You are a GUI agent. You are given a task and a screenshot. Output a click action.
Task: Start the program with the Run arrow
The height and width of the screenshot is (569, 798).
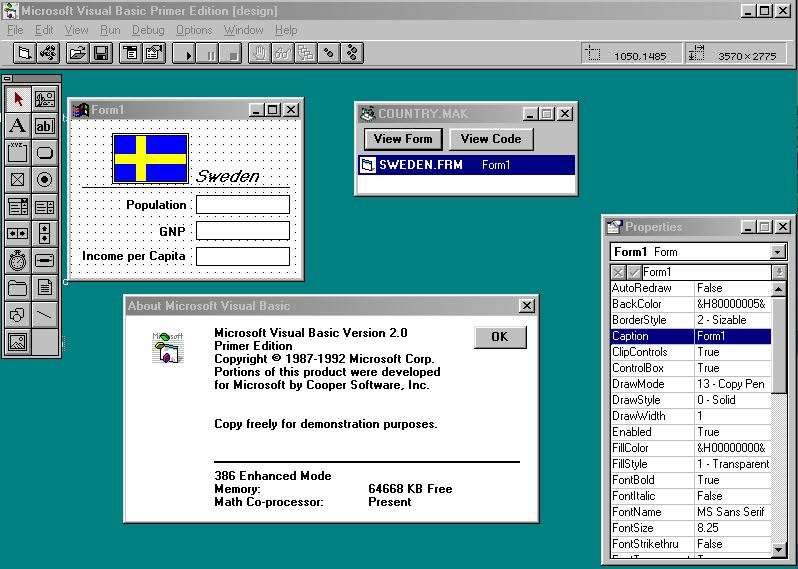tap(184, 53)
